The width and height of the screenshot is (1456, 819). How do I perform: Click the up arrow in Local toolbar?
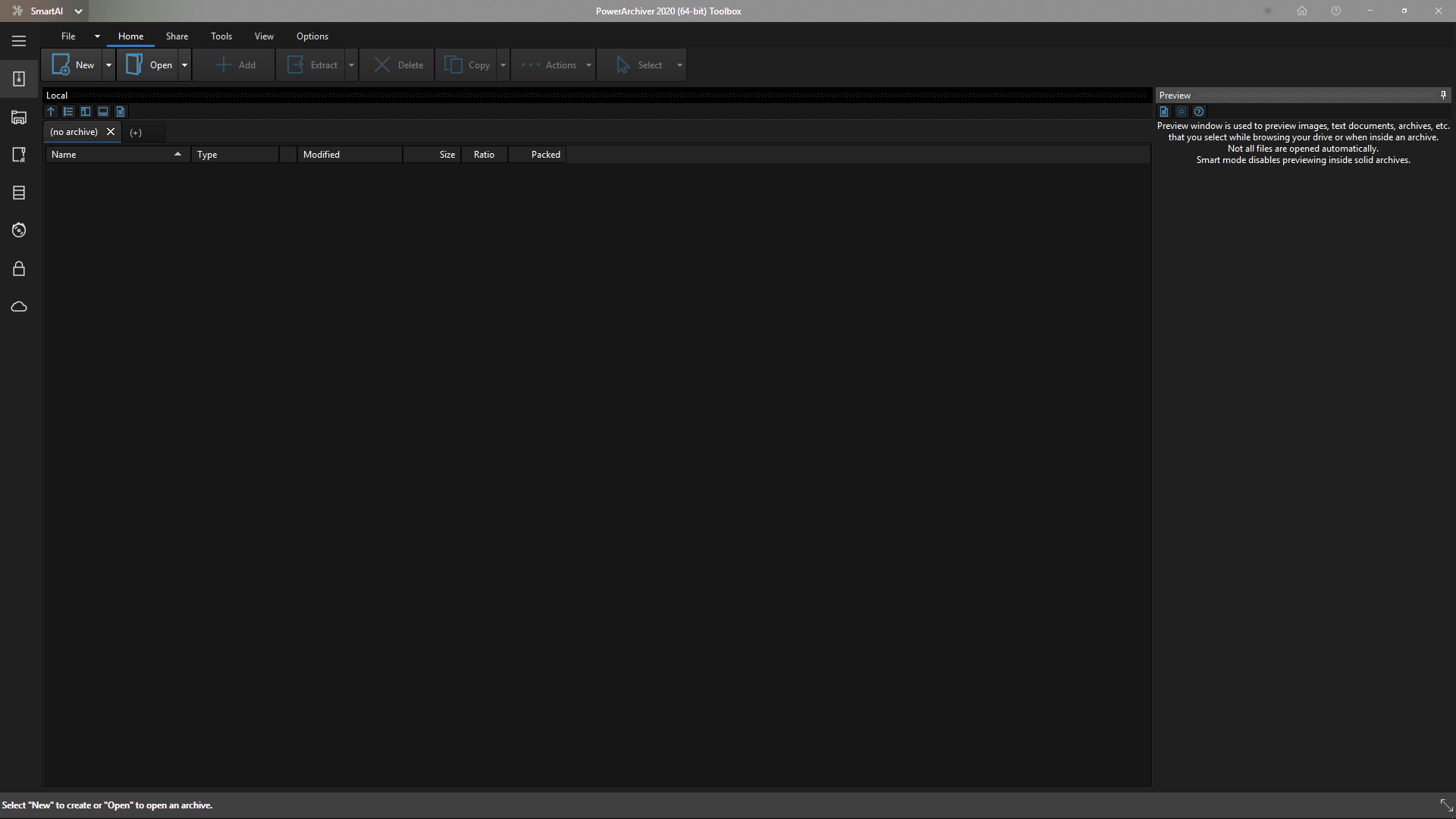[51, 111]
